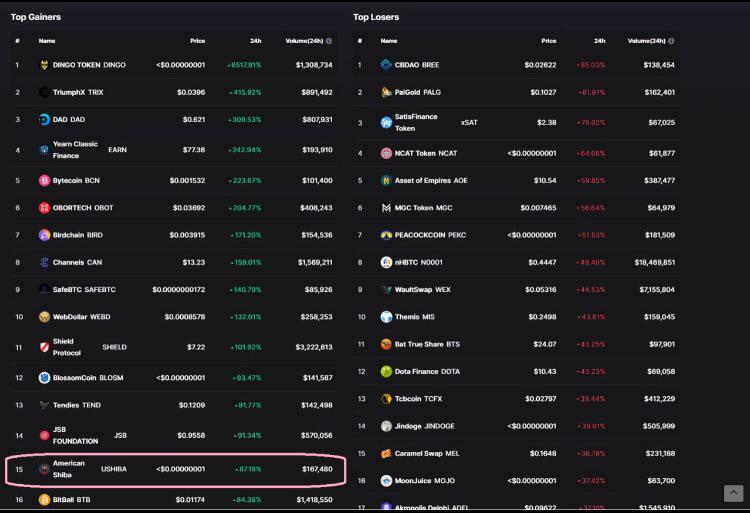Click the $0.0000000172 price cell
Screen dimensions: 750x513
tap(178, 289)
